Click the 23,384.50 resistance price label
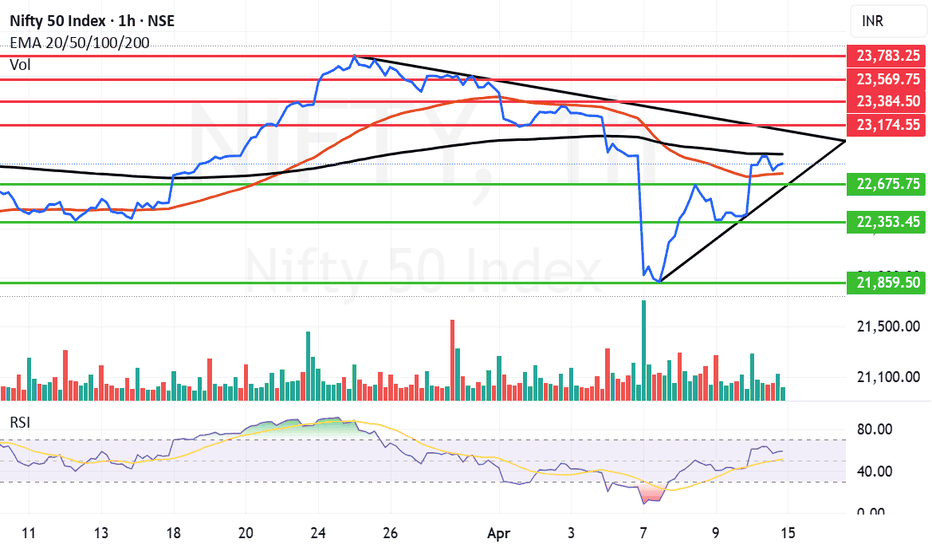This screenshot has width=932, height=550. tap(886, 101)
